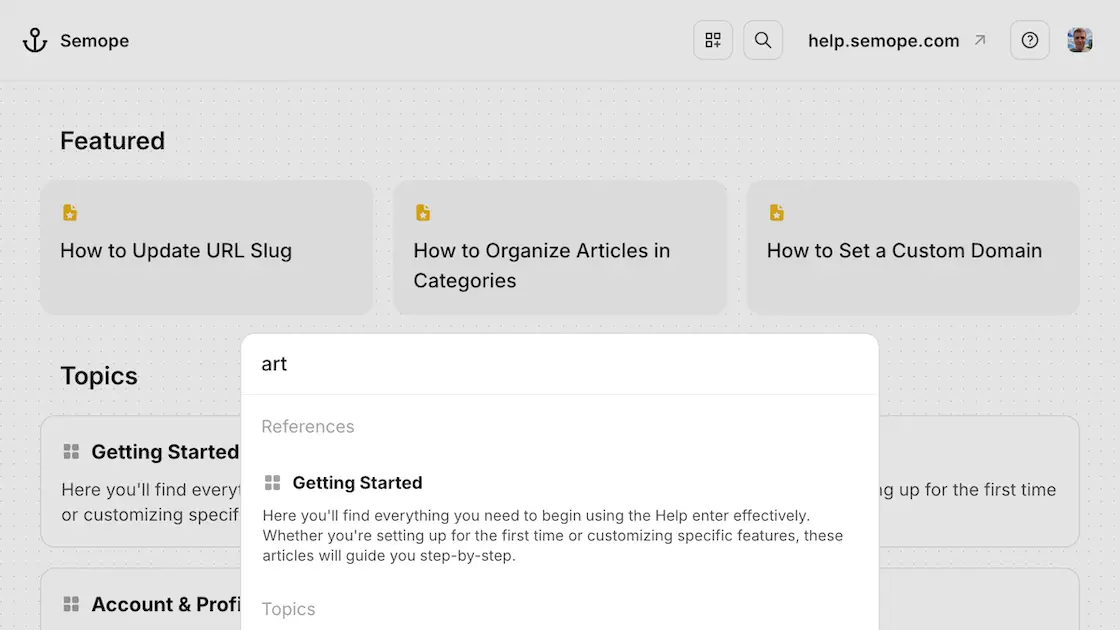
Task: Click the Semope brand name
Action: [x=94, y=41]
